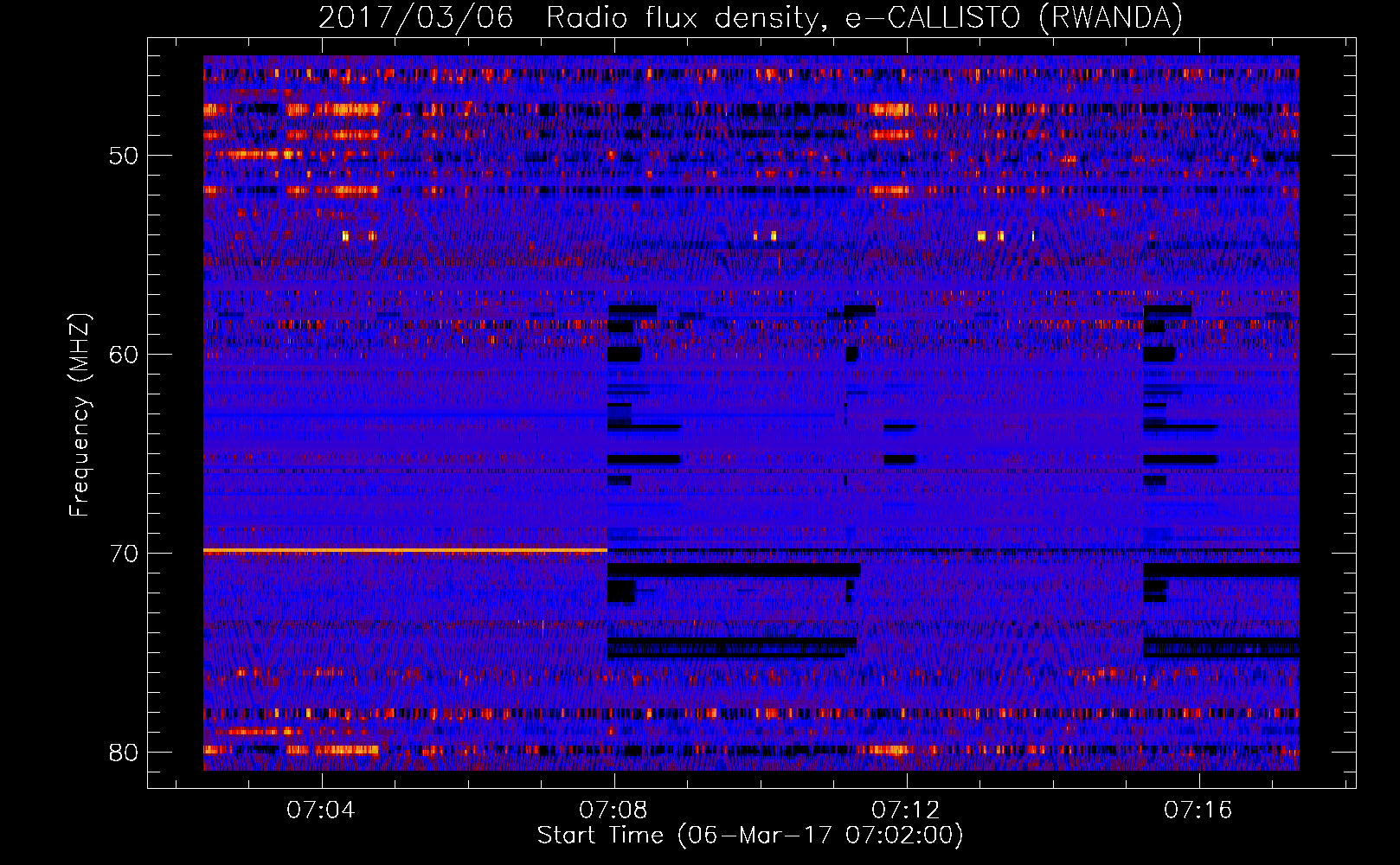
Task: Click the 80 MHz frequency tick label
Action: tap(124, 753)
